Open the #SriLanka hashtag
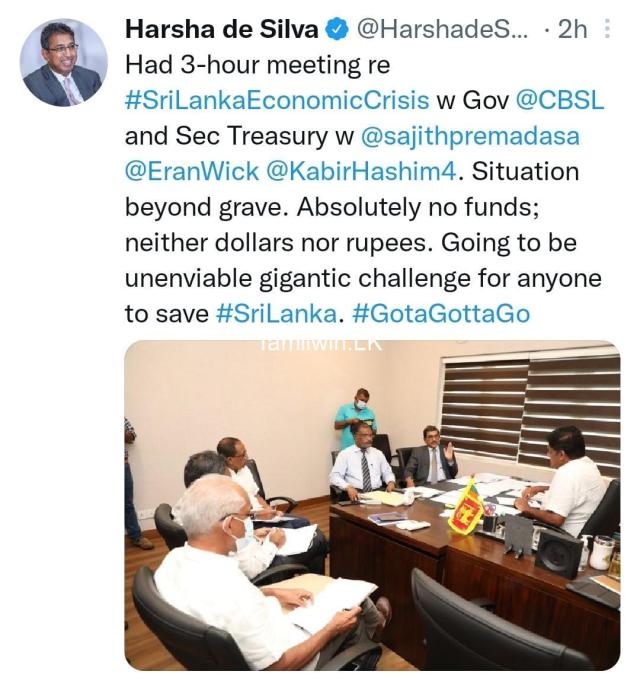Viewport: 640px width, 684px height. (277, 314)
